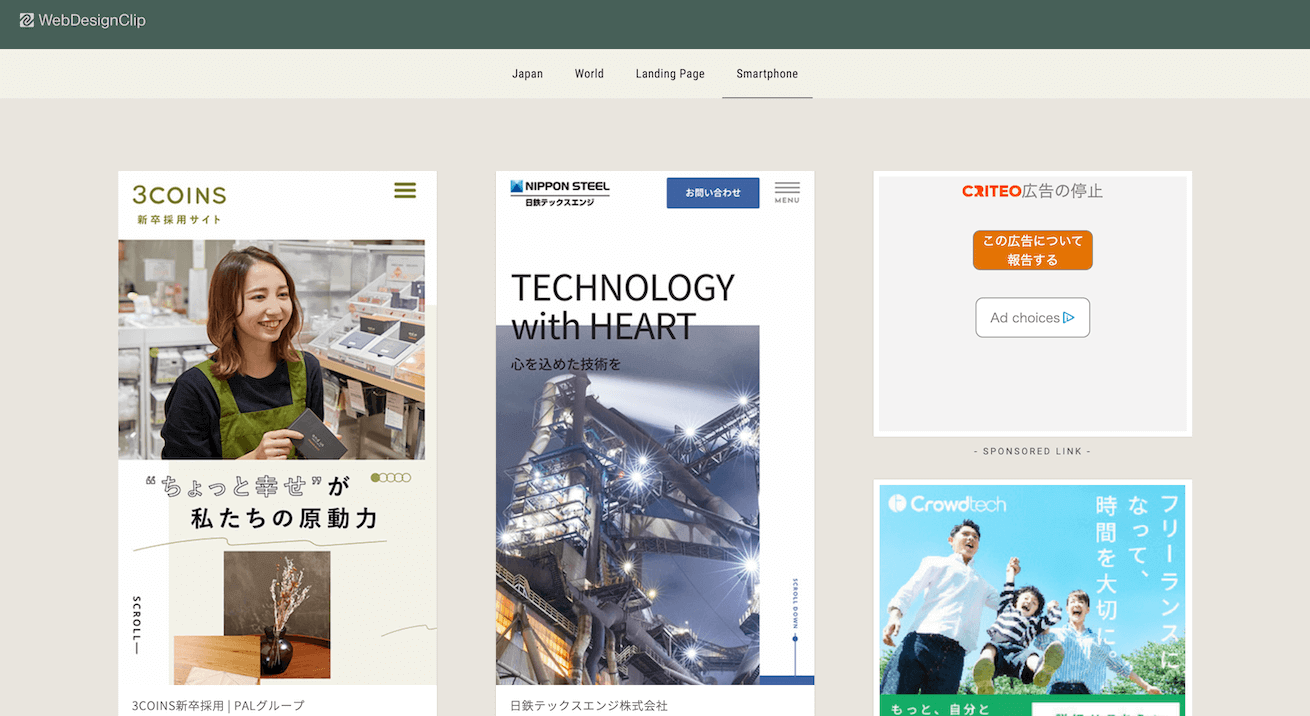This screenshot has width=1310, height=716.
Task: Select the Smartphone tab
Action: [x=767, y=74]
